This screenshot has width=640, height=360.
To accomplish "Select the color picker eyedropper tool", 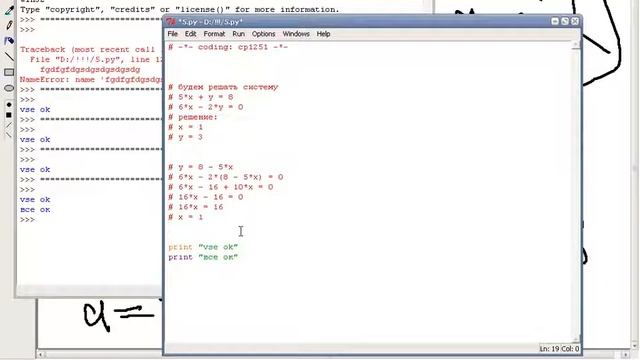I will coord(9,10).
